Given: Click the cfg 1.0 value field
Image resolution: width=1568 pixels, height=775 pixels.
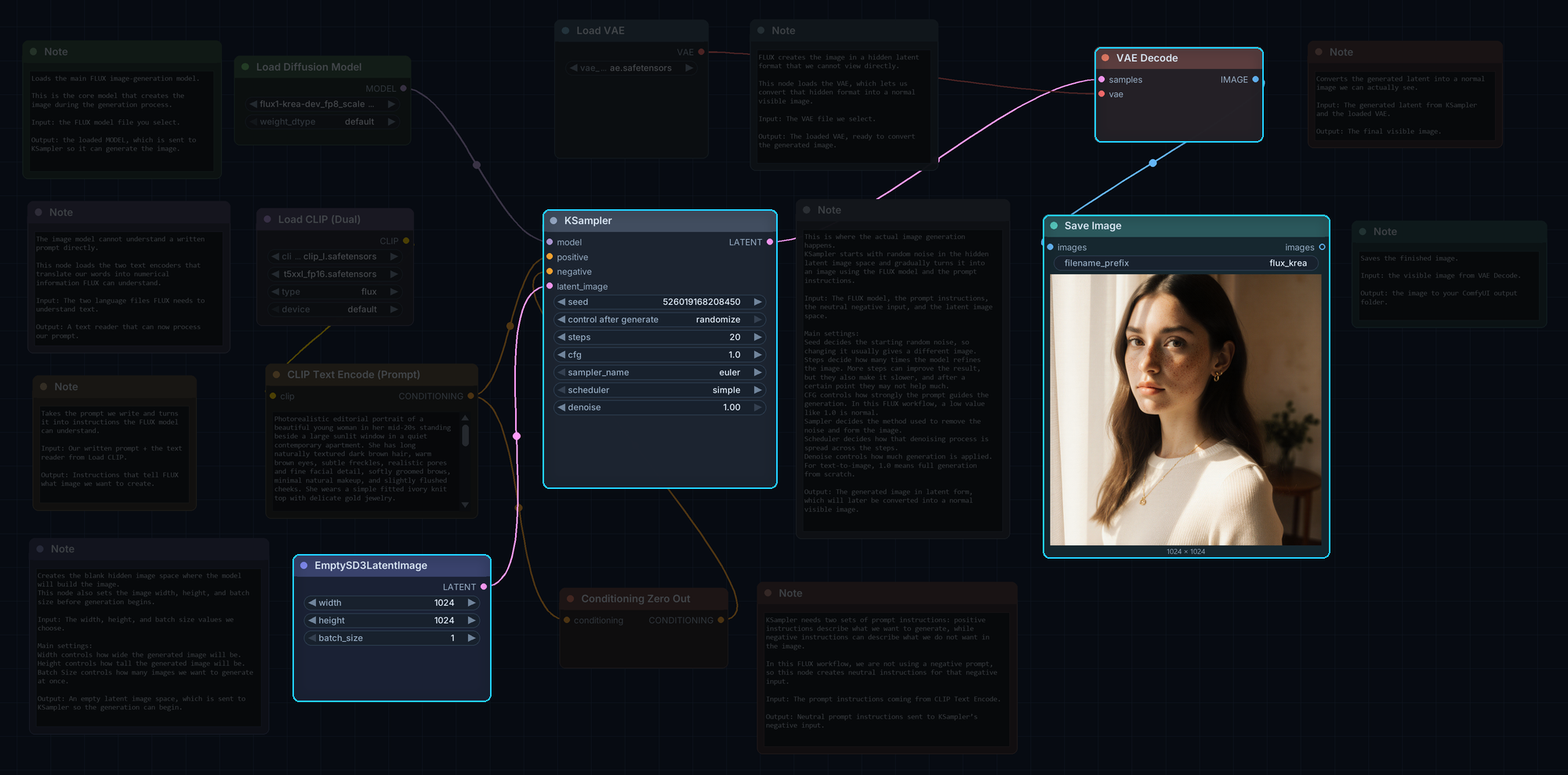Looking at the screenshot, I should coord(659,355).
